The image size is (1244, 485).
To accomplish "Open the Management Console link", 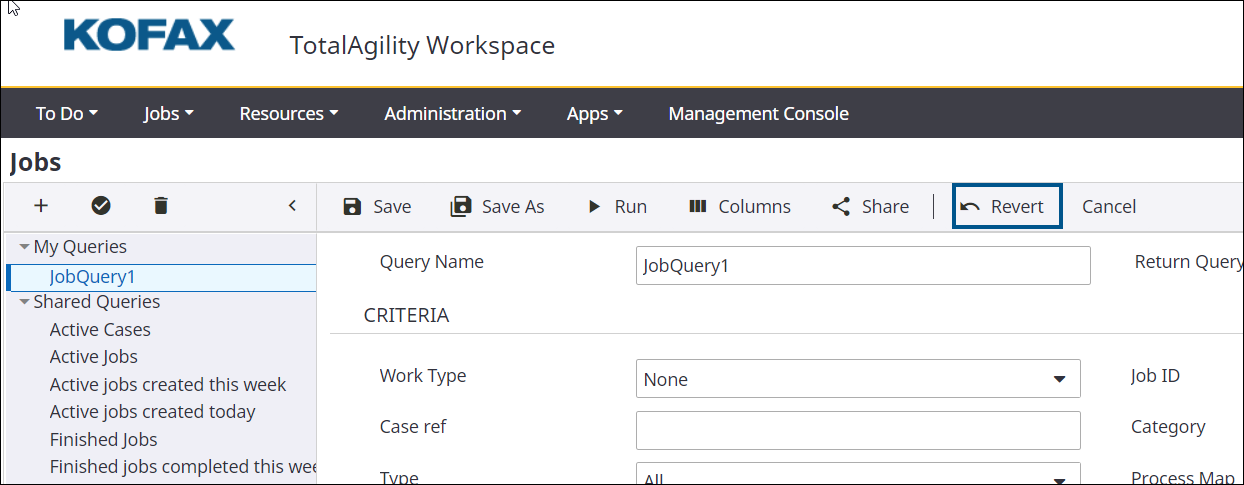I will [x=758, y=114].
